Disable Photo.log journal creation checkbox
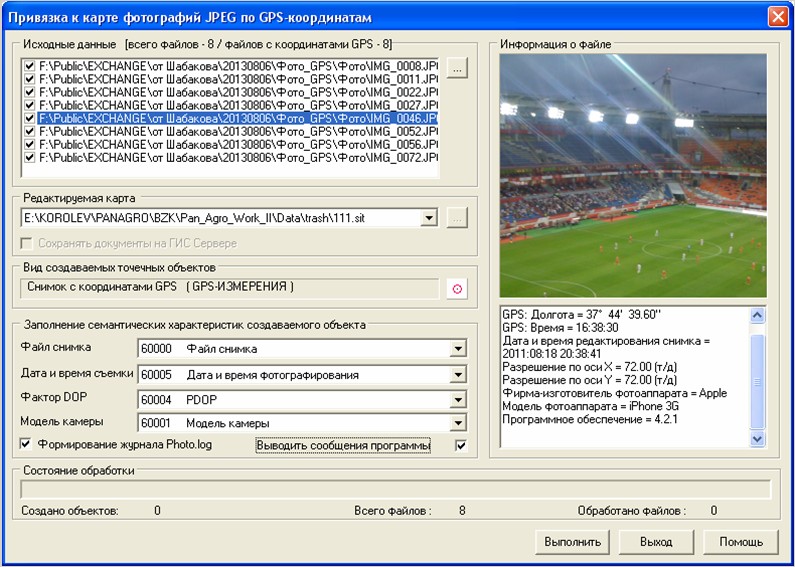 coord(26,444)
